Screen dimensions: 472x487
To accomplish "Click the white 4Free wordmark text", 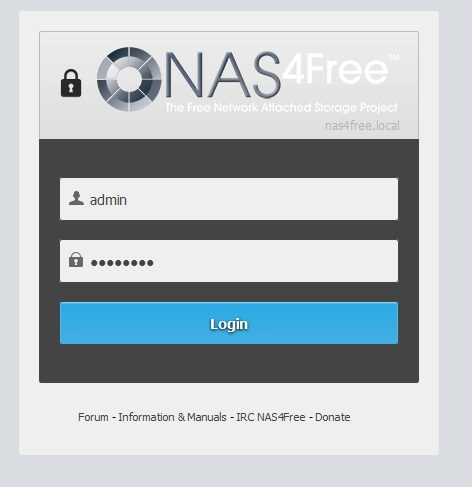I will click(335, 69).
